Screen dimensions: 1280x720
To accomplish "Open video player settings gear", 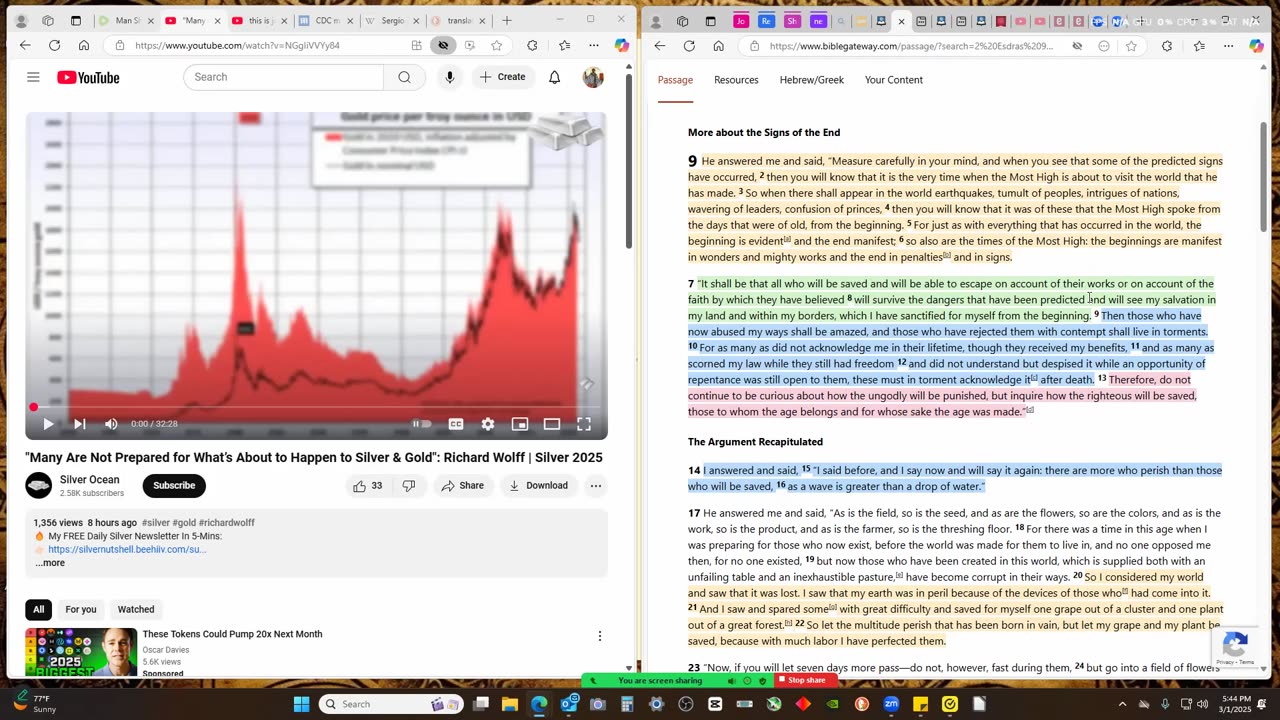I will [488, 424].
